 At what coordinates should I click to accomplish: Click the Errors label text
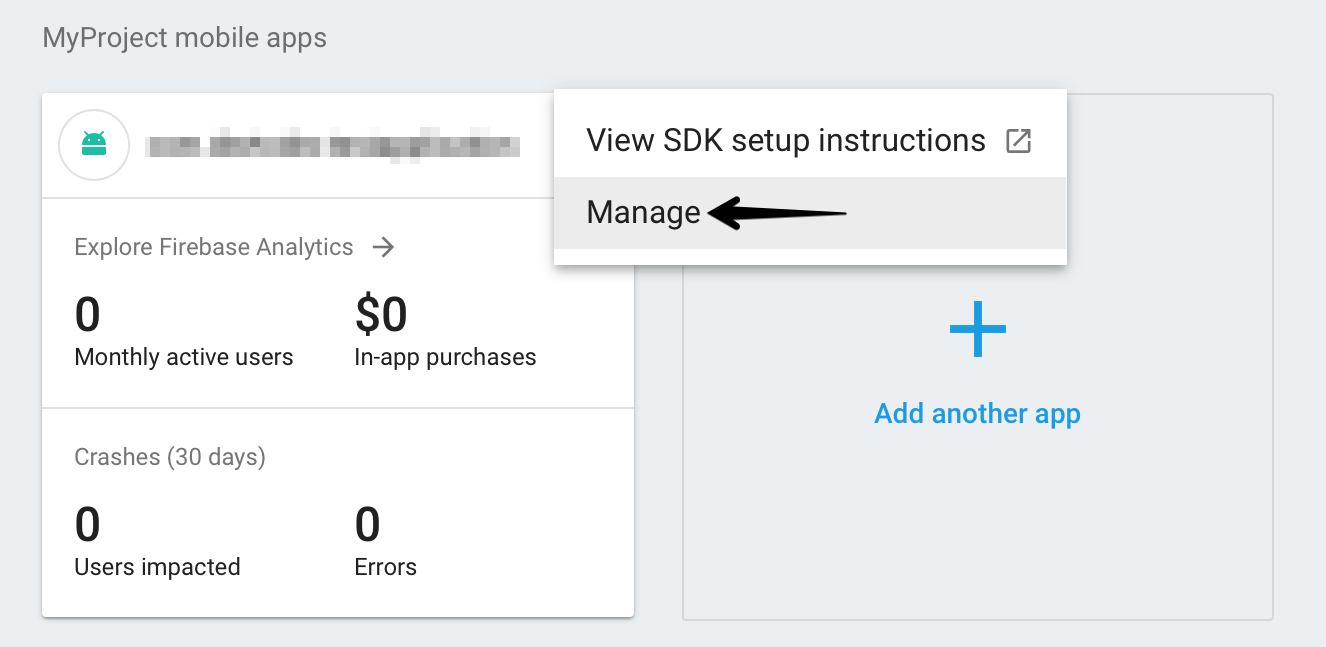[x=385, y=567]
